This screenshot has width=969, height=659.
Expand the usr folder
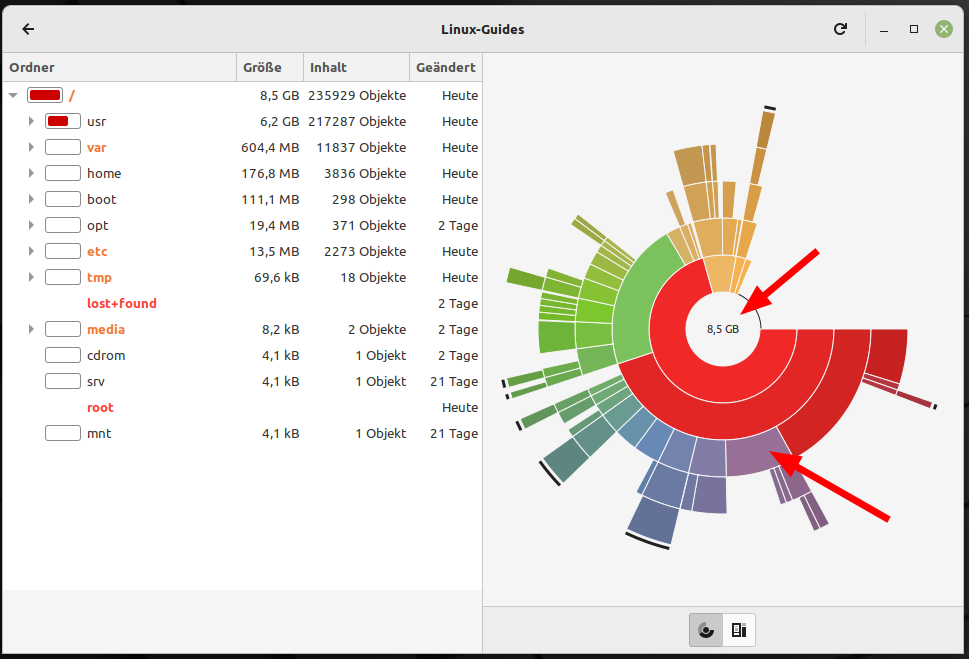point(31,121)
